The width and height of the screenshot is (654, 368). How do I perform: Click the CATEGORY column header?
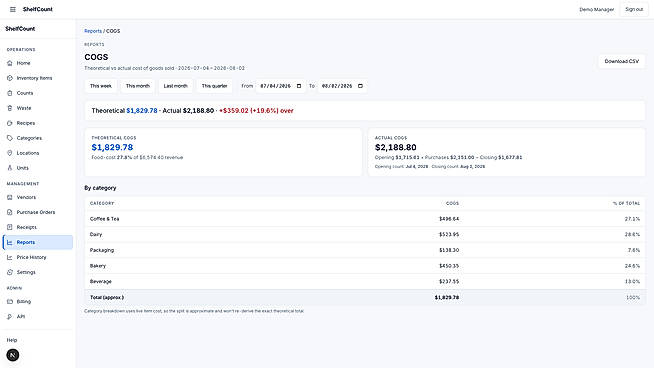[102, 203]
